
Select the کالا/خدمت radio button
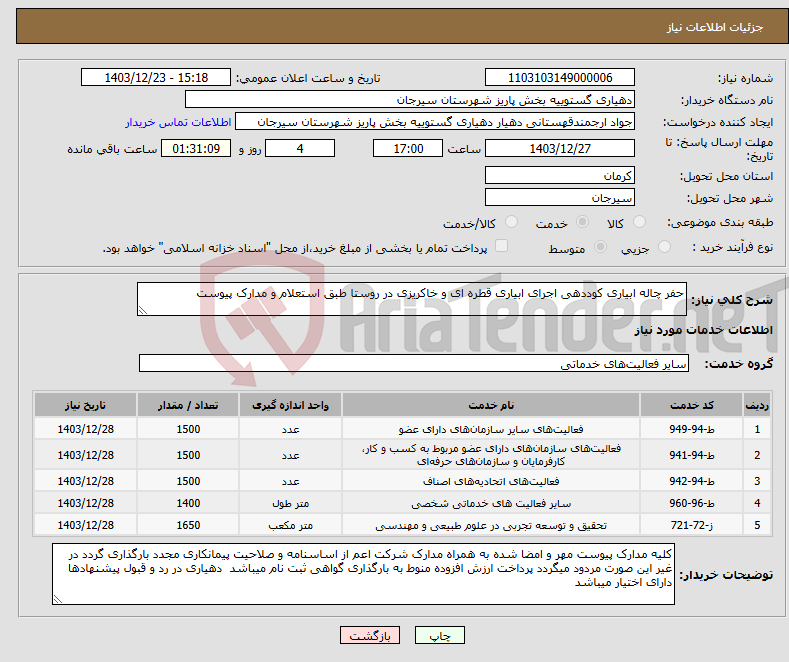[x=511, y=222]
